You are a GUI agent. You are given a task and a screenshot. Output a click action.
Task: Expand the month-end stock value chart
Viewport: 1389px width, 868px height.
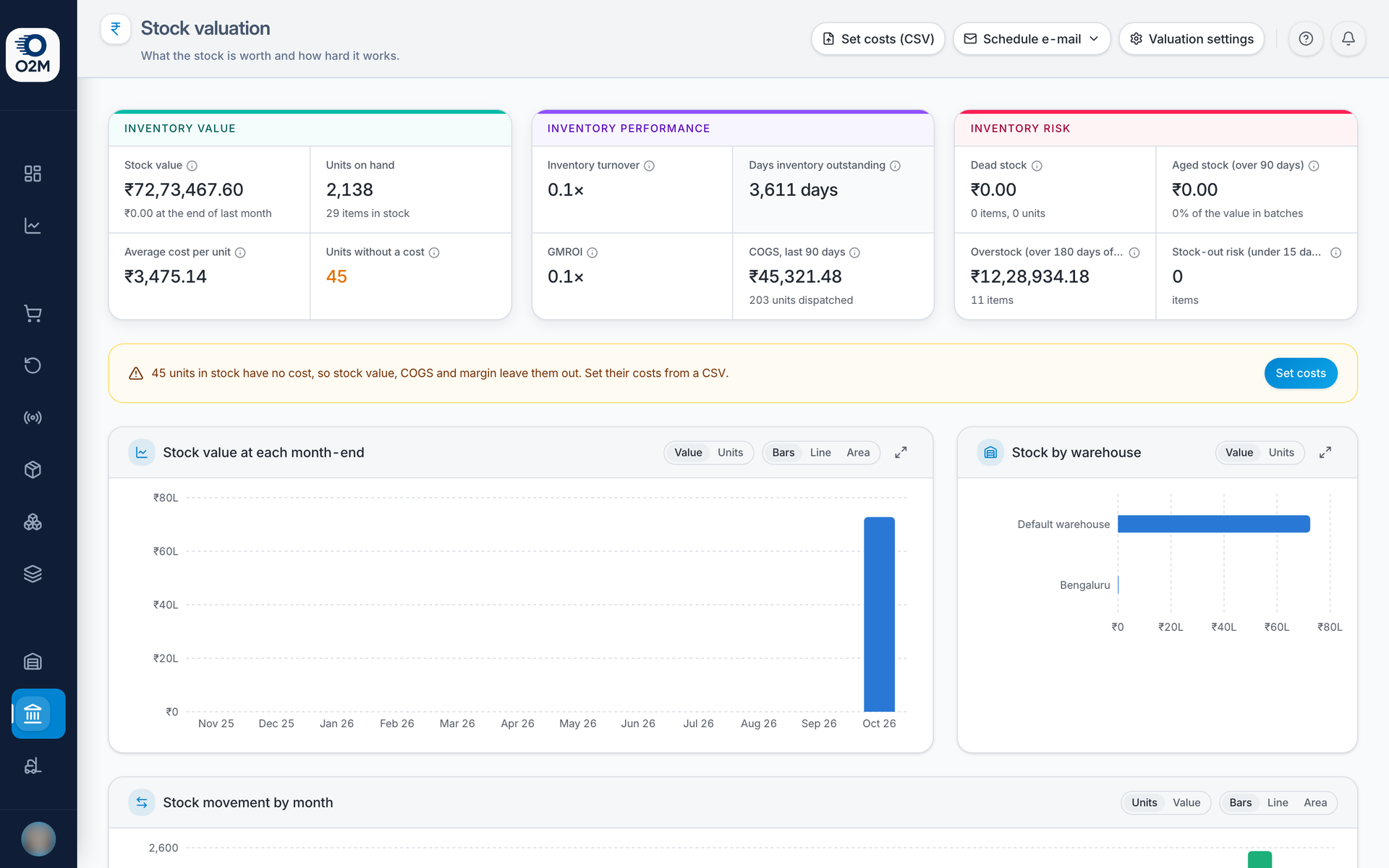coord(901,453)
